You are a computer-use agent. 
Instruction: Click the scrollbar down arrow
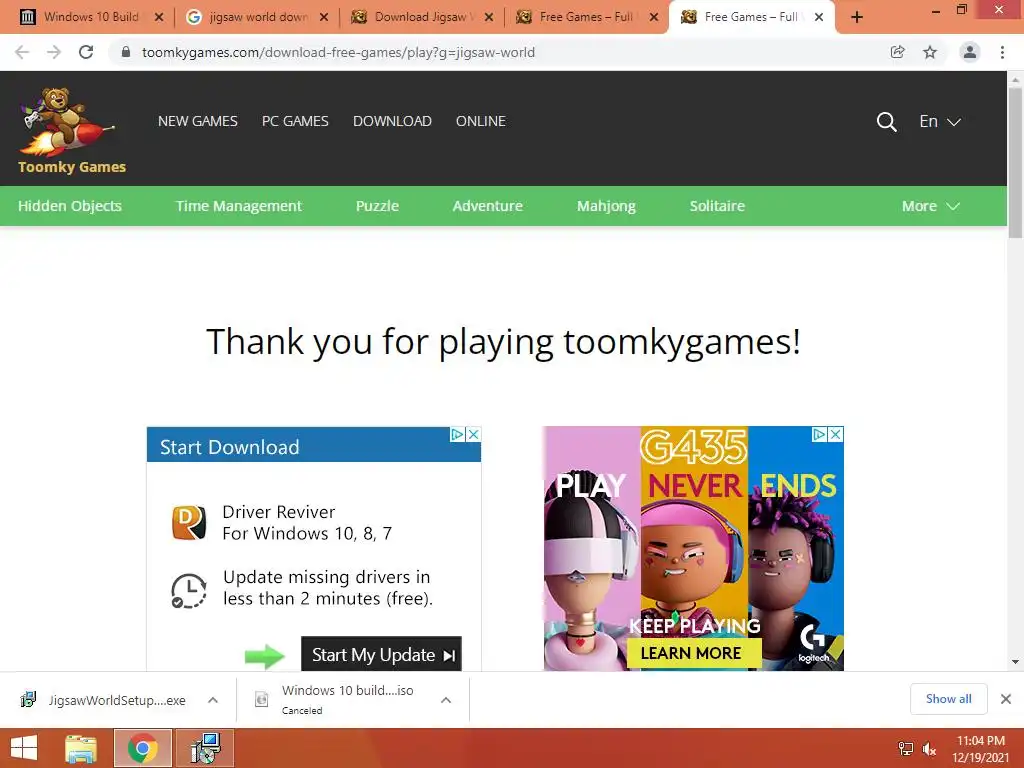tap(1015, 662)
